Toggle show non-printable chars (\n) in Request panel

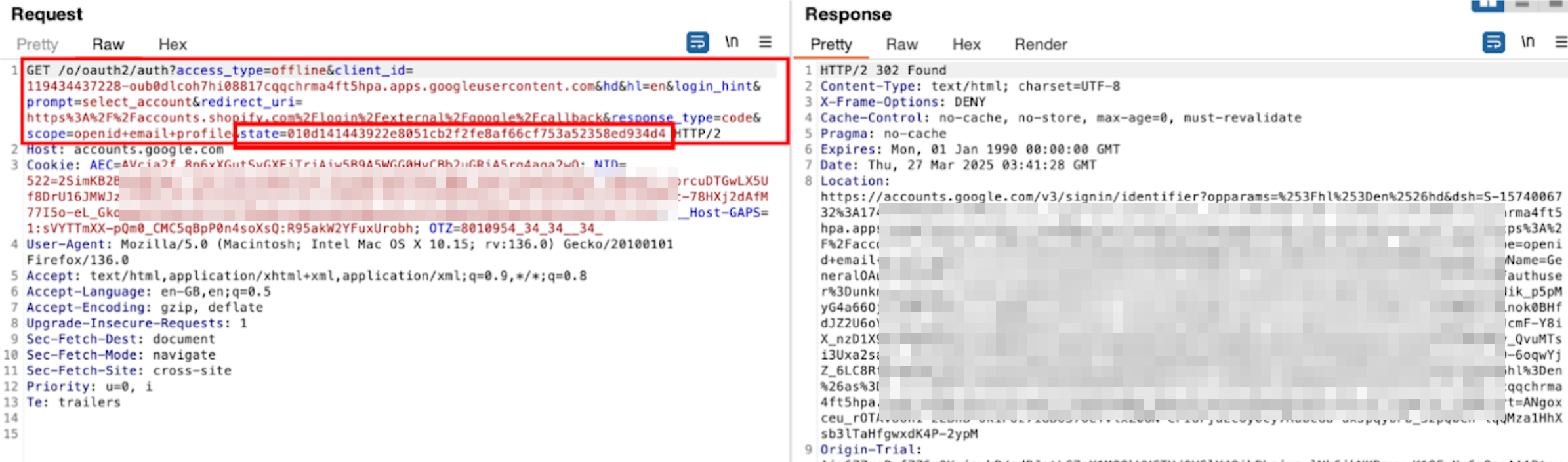732,43
